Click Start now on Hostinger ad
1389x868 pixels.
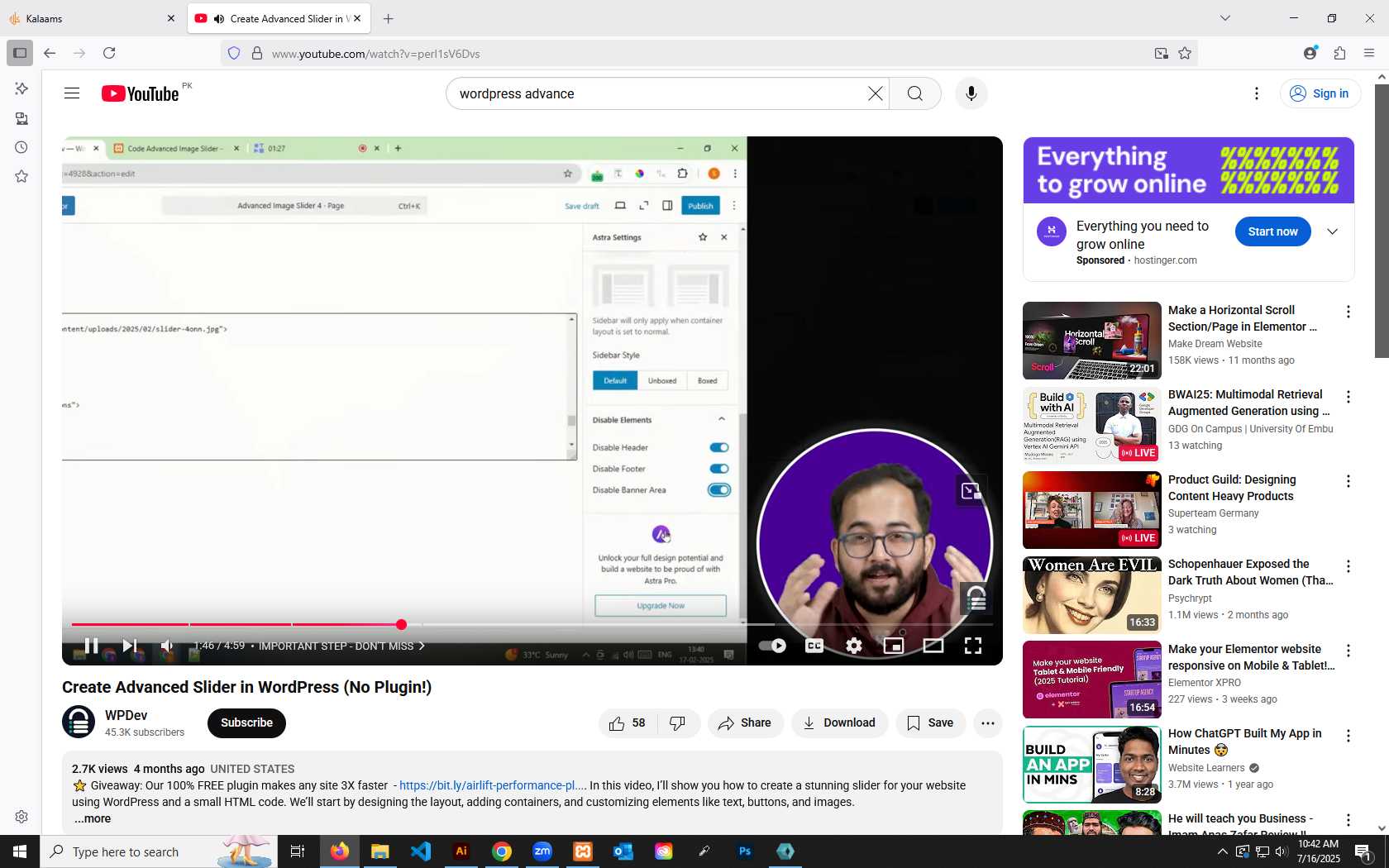[1272, 231]
